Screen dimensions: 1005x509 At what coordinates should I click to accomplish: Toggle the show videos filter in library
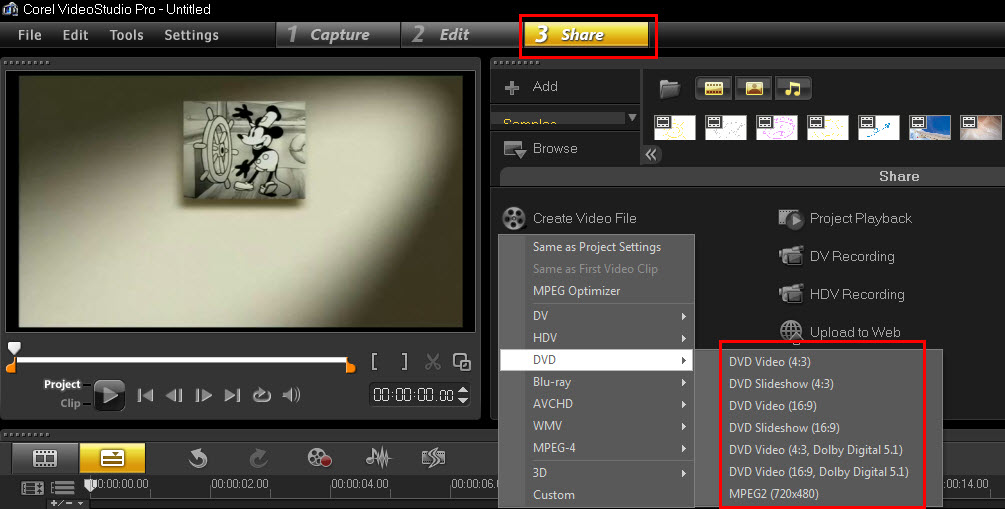[714, 88]
